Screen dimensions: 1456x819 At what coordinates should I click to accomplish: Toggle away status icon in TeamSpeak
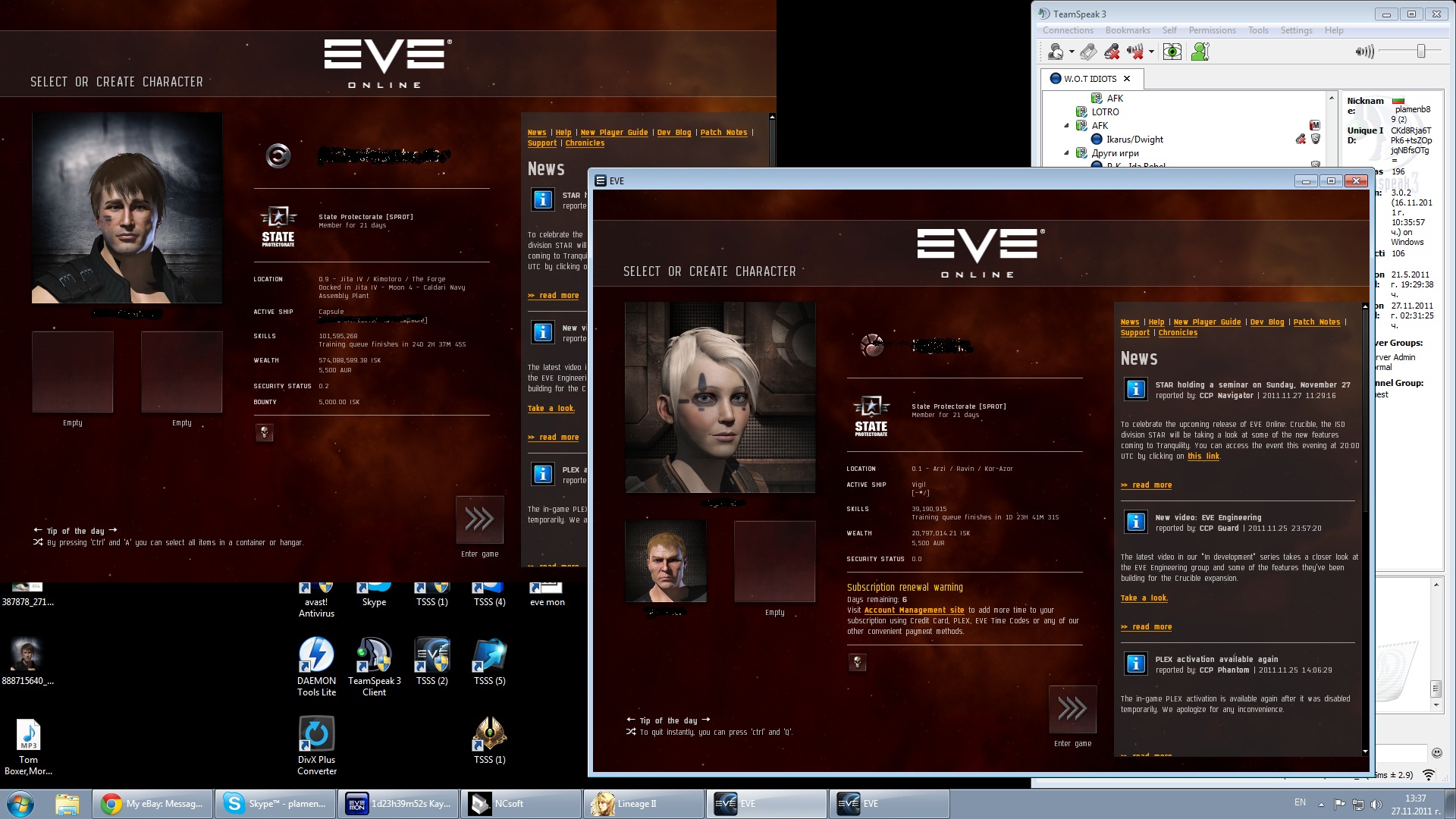coord(1055,52)
